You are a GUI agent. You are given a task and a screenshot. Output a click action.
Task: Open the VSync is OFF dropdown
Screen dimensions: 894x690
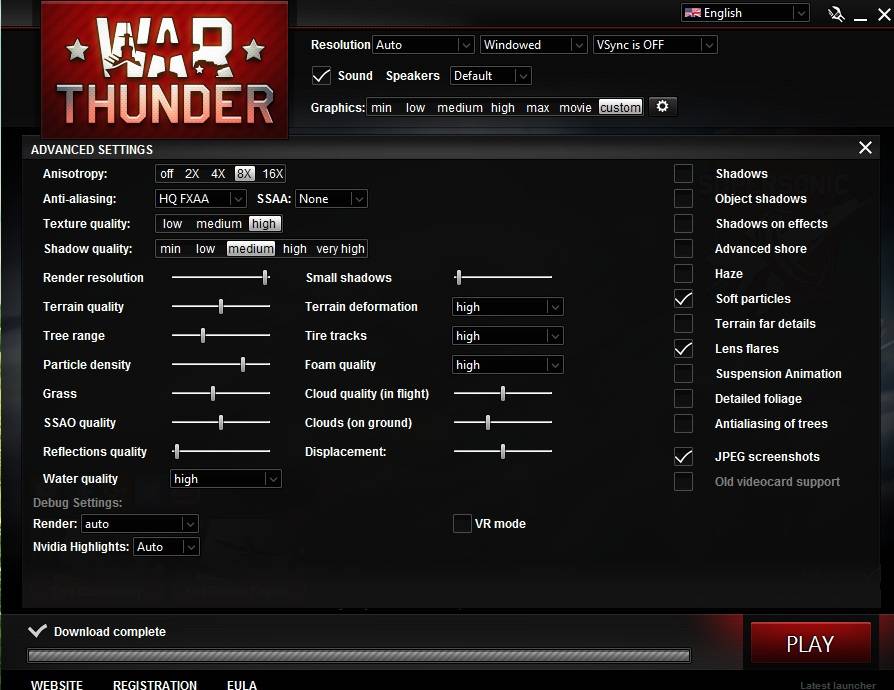pyautogui.click(x=655, y=44)
